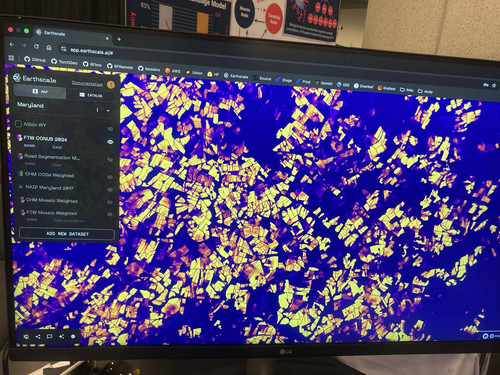
Task: Show the NAIP Maryland 2017 layer
Action: pos(110,190)
